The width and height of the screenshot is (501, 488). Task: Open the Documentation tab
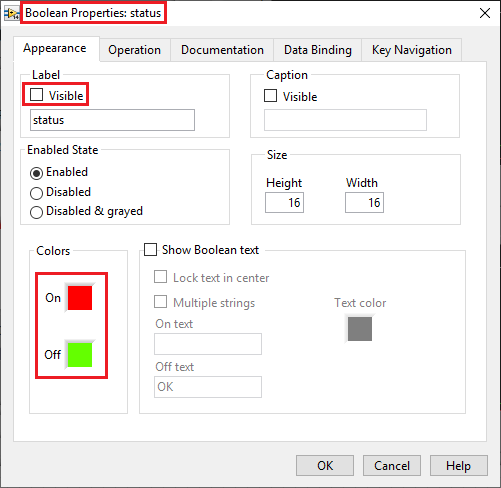click(x=222, y=50)
